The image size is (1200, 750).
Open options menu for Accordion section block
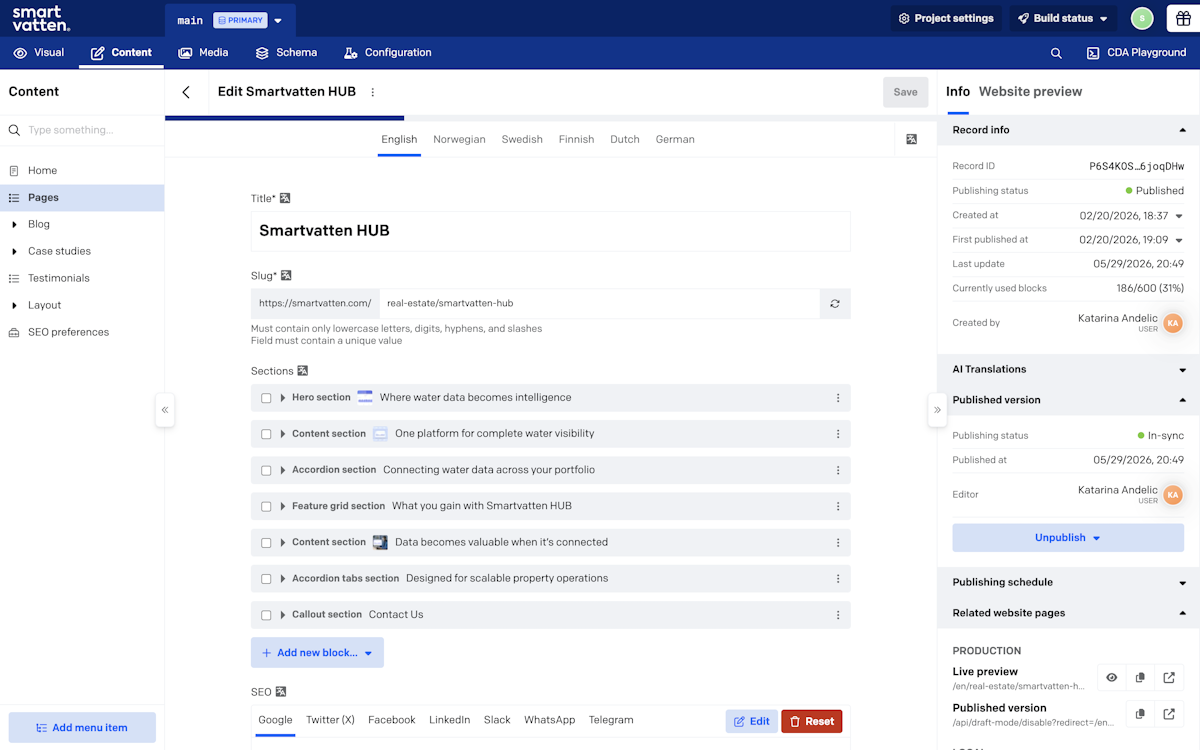point(838,470)
